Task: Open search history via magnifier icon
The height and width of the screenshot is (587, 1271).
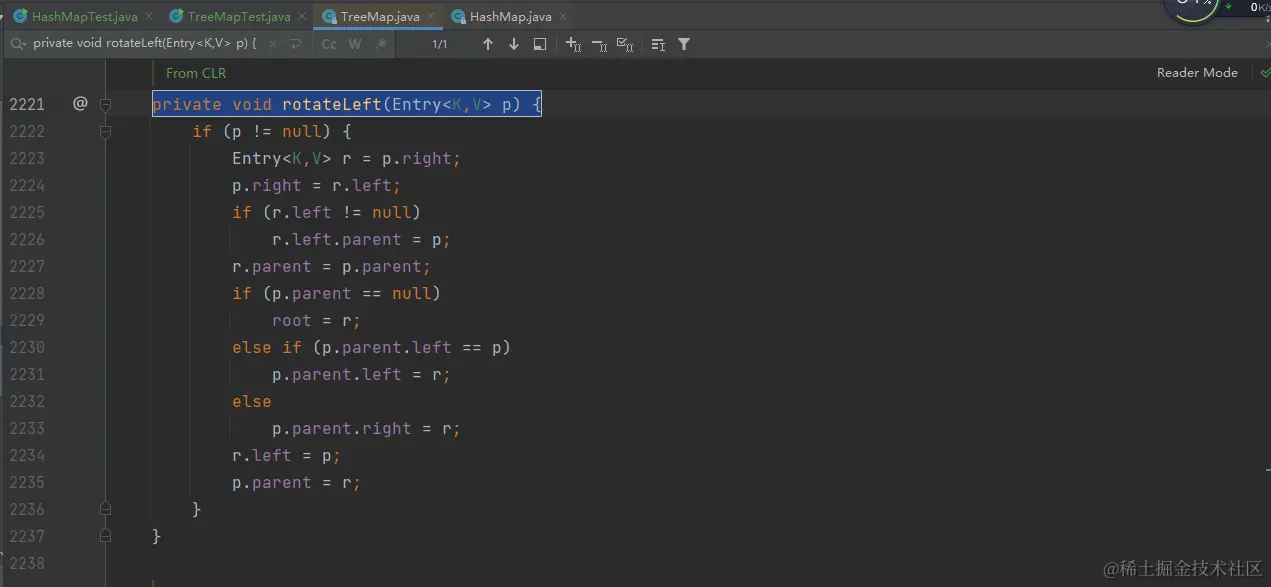Action: [19, 44]
